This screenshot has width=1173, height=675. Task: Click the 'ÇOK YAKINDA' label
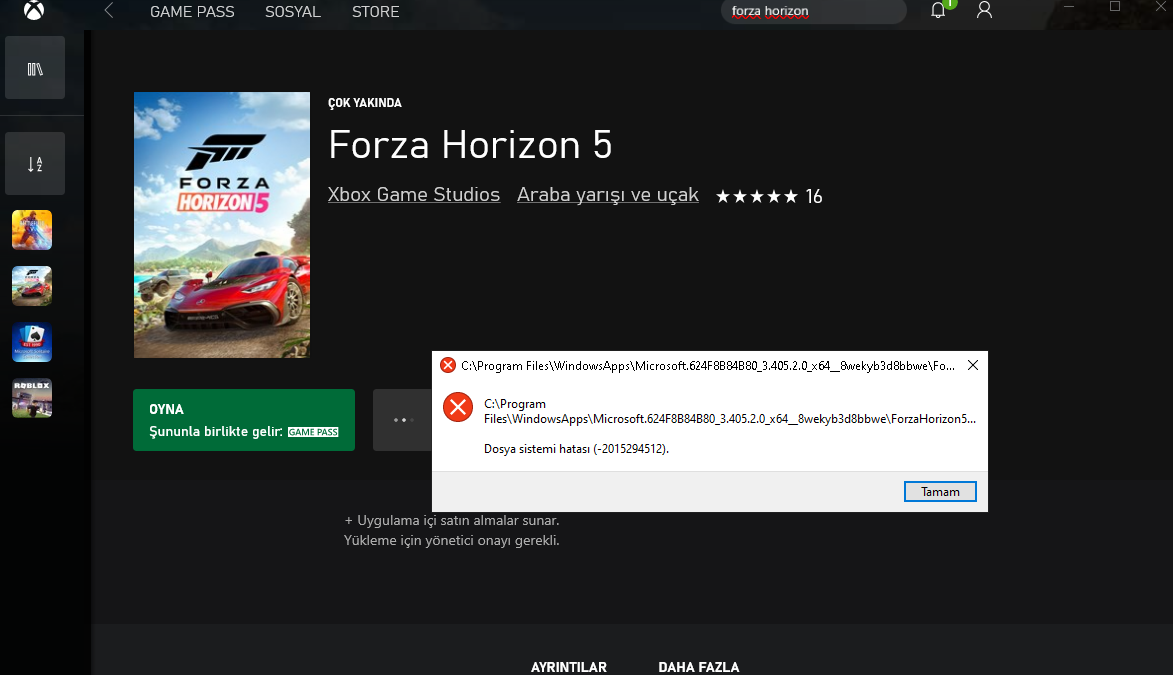(x=364, y=103)
